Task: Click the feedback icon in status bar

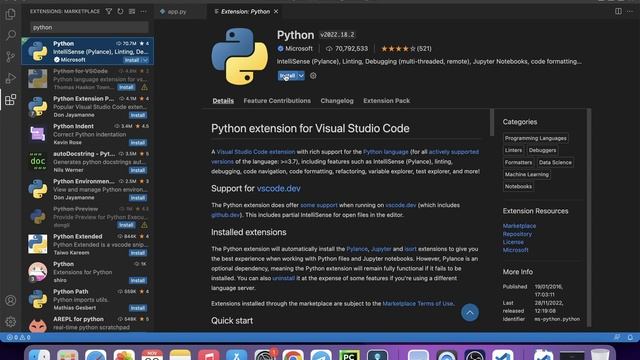Action: click(617, 338)
